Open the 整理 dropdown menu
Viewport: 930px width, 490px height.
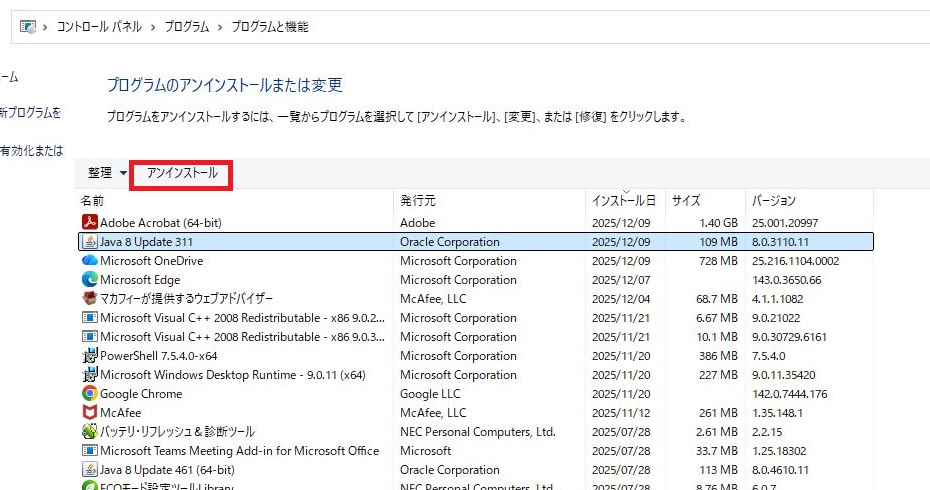107,173
